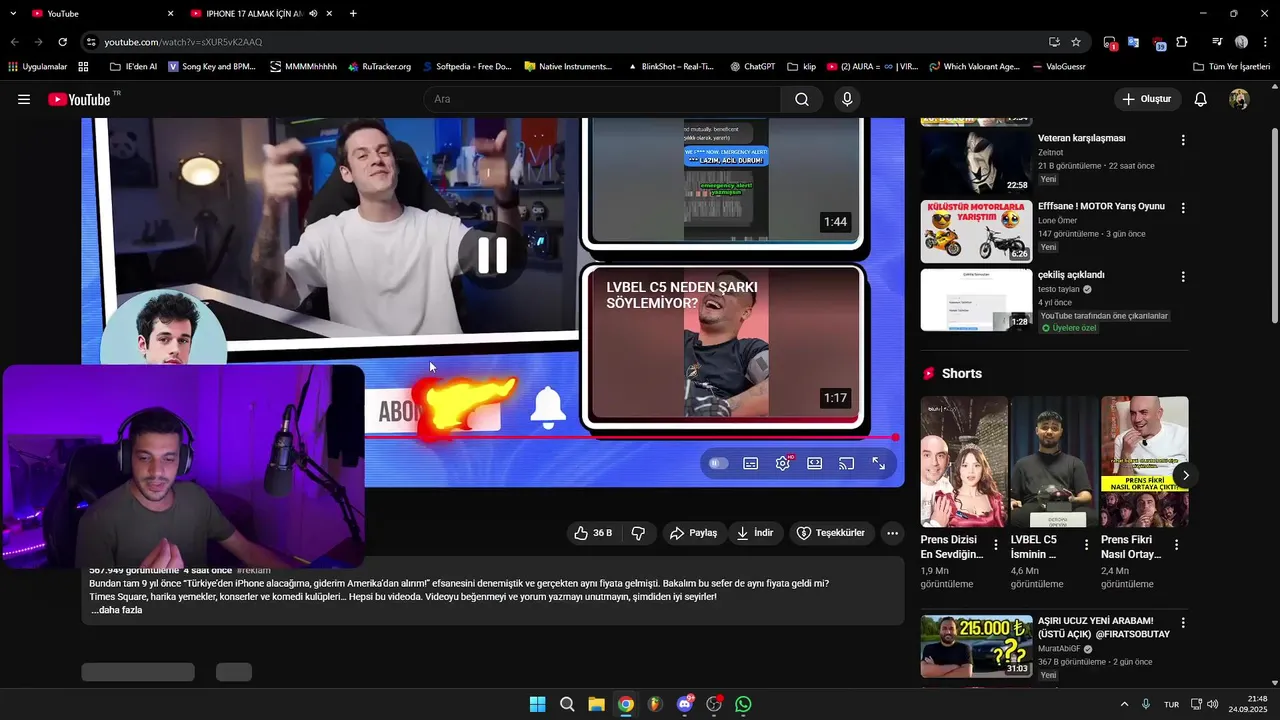The image size is (1280, 720).
Task: Go back to the previous page
Action: [x=14, y=42]
